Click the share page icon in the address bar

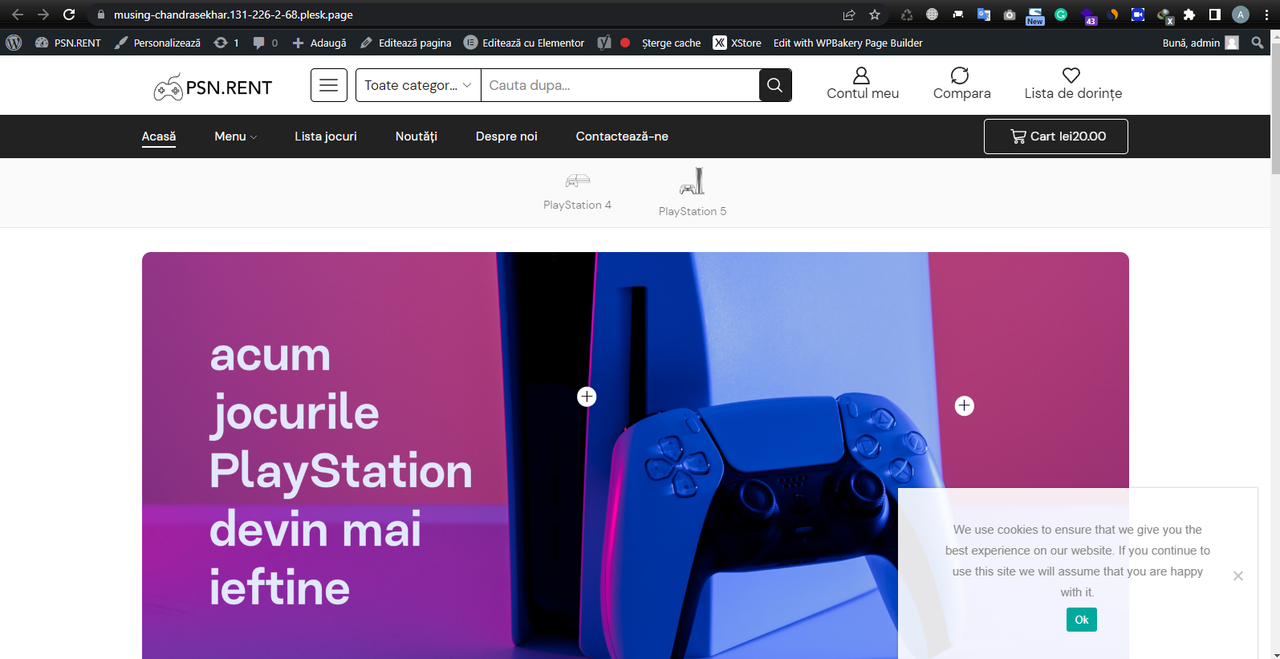(849, 15)
